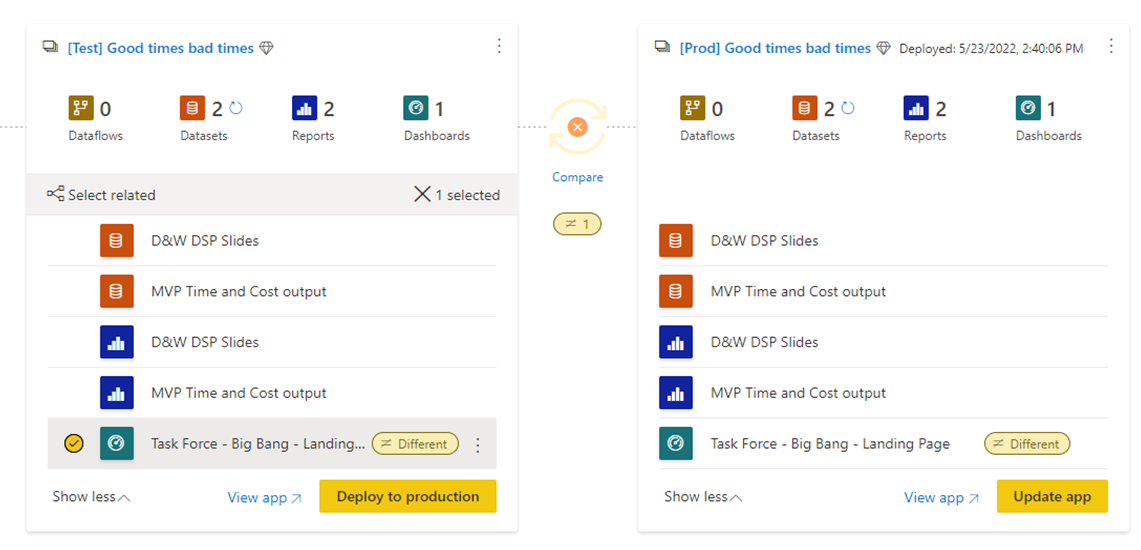Open the [Test] Good times bad times workspace link

pyautogui.click(x=161, y=48)
